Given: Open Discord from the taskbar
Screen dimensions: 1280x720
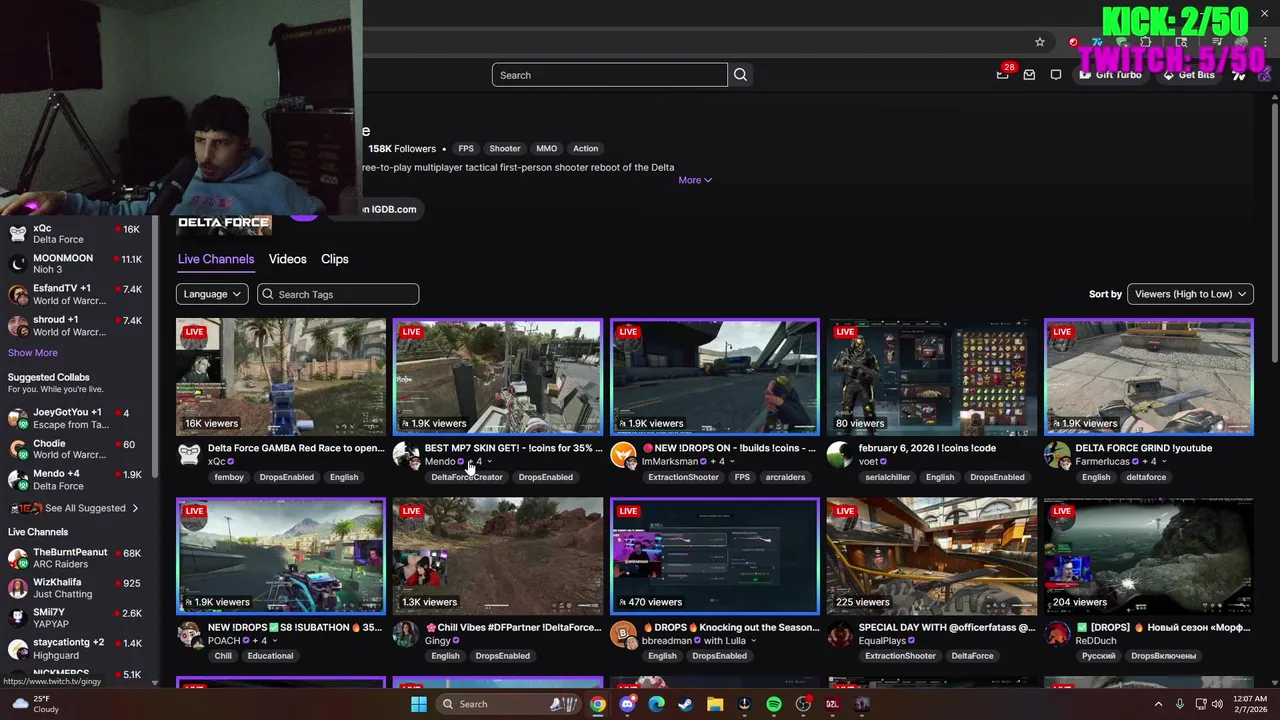Looking at the screenshot, I should pos(627,704).
